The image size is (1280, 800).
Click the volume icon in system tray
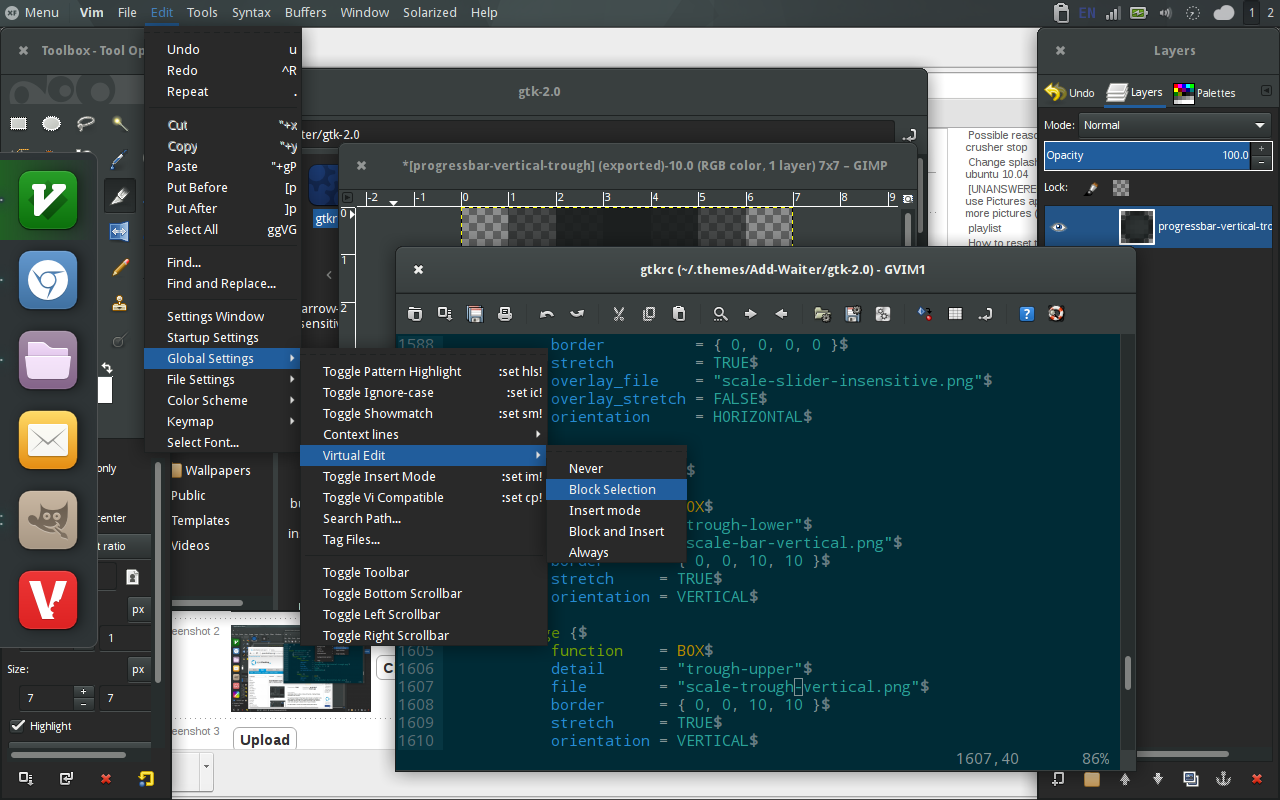coord(1166,13)
